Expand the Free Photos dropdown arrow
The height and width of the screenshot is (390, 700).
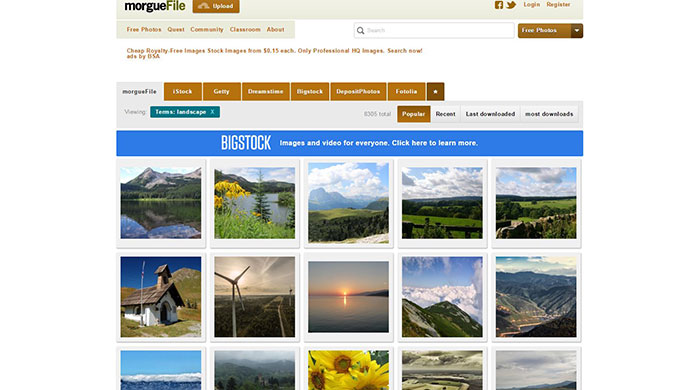(x=577, y=30)
